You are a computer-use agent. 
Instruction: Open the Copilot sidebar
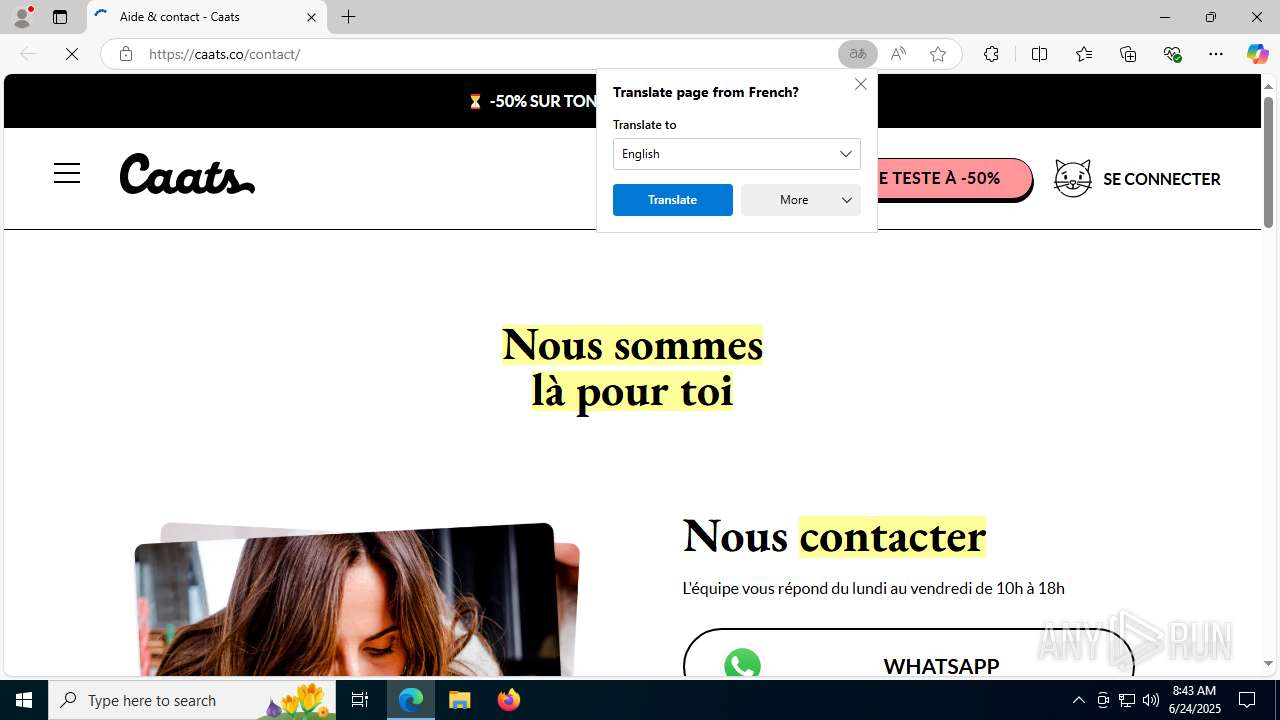(x=1257, y=54)
